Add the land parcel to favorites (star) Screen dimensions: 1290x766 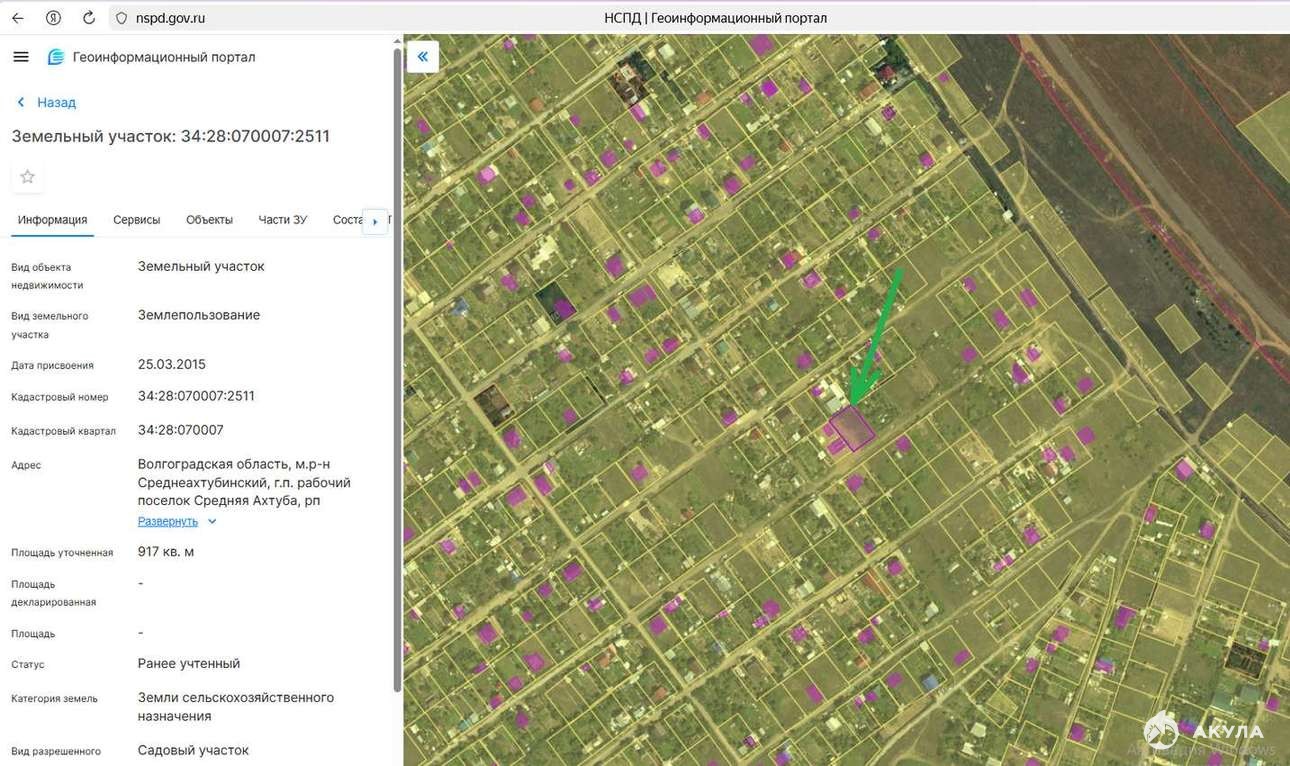(x=28, y=177)
